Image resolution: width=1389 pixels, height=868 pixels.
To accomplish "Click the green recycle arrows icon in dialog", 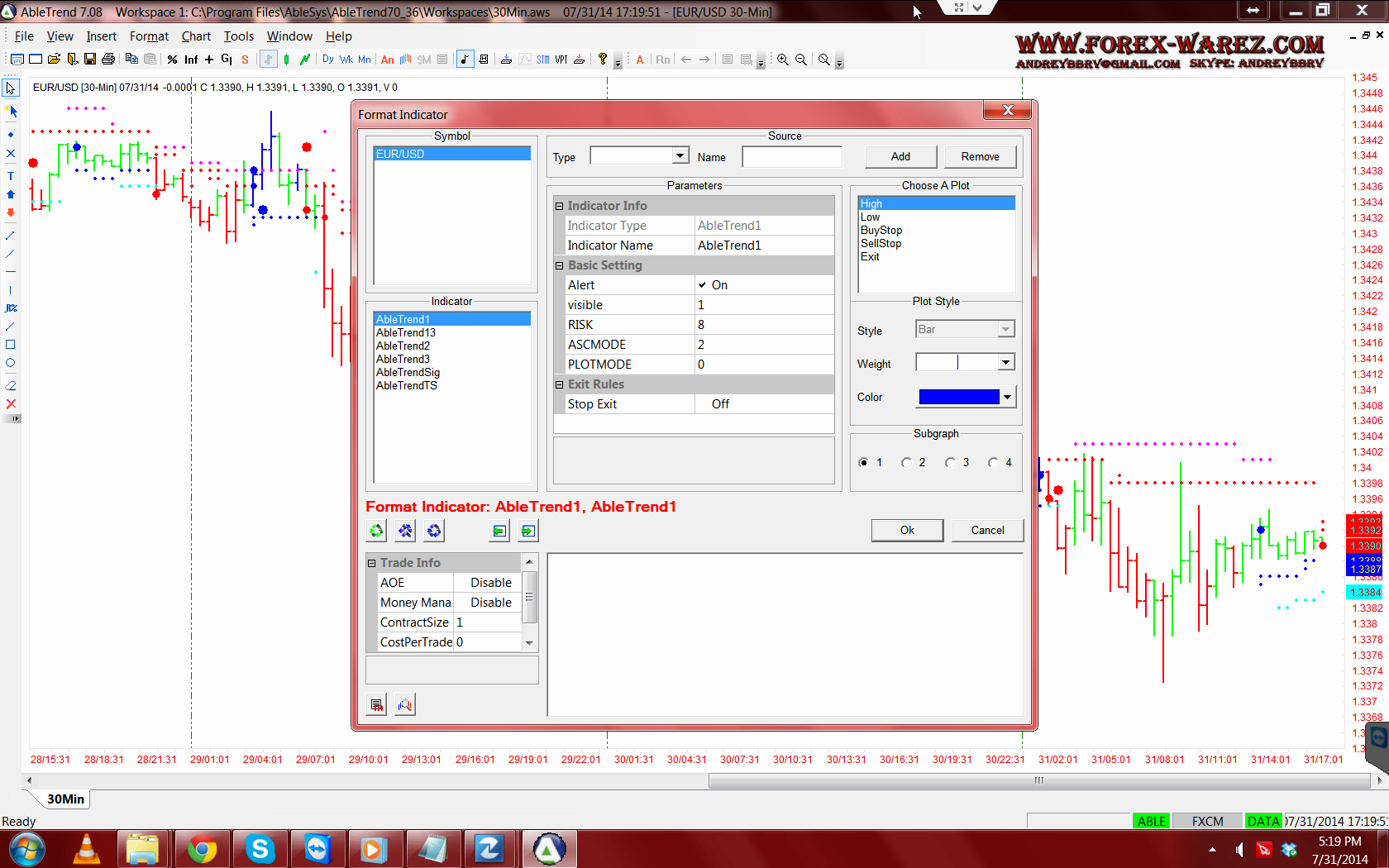I will pos(376,531).
